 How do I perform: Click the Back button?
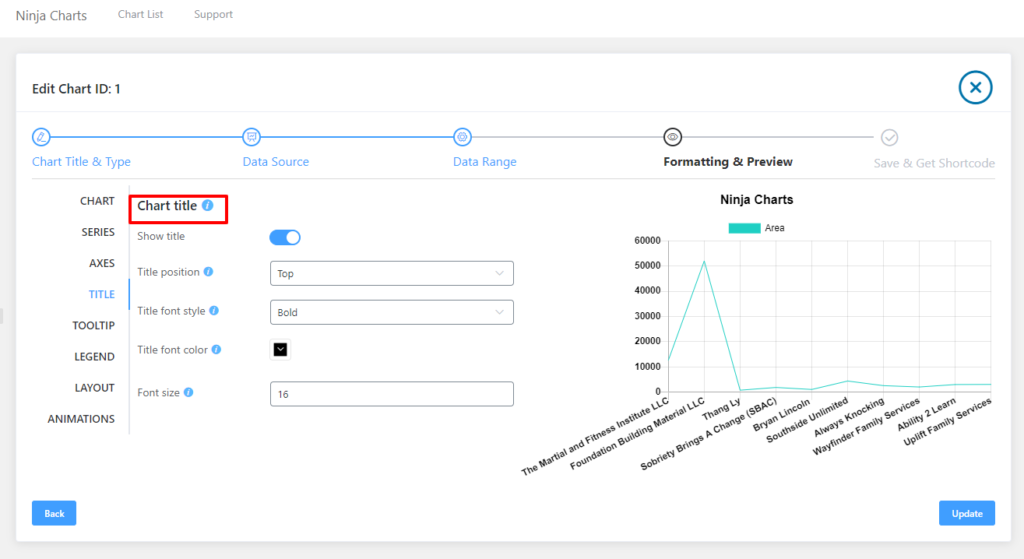(x=54, y=513)
